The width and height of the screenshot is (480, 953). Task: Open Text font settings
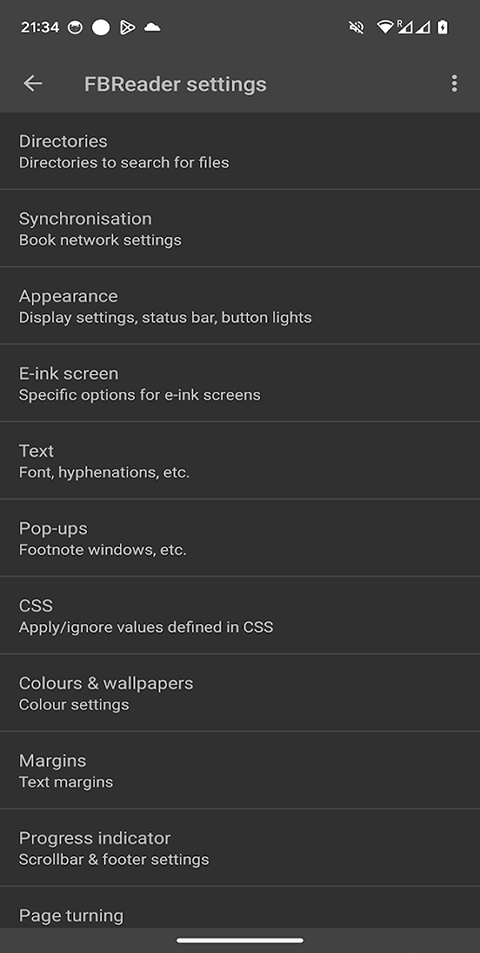click(x=240, y=461)
